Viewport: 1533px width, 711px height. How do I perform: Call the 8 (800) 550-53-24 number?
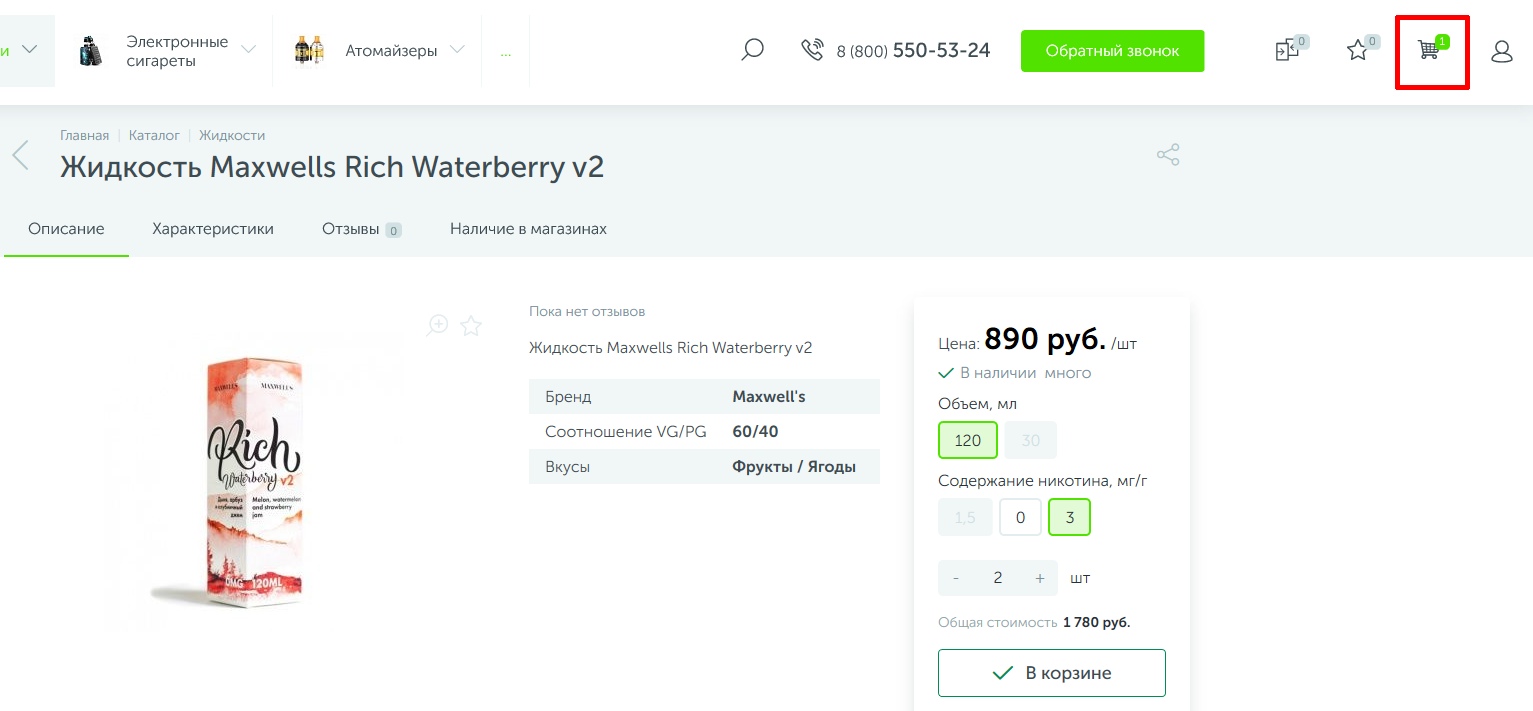point(913,50)
